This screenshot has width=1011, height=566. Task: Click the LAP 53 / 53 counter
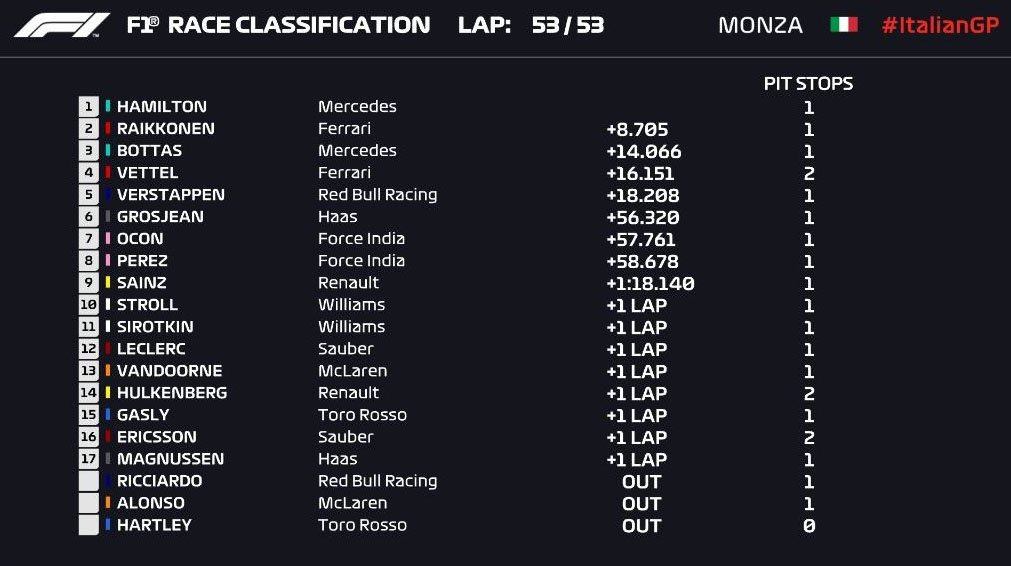pyautogui.click(x=530, y=25)
